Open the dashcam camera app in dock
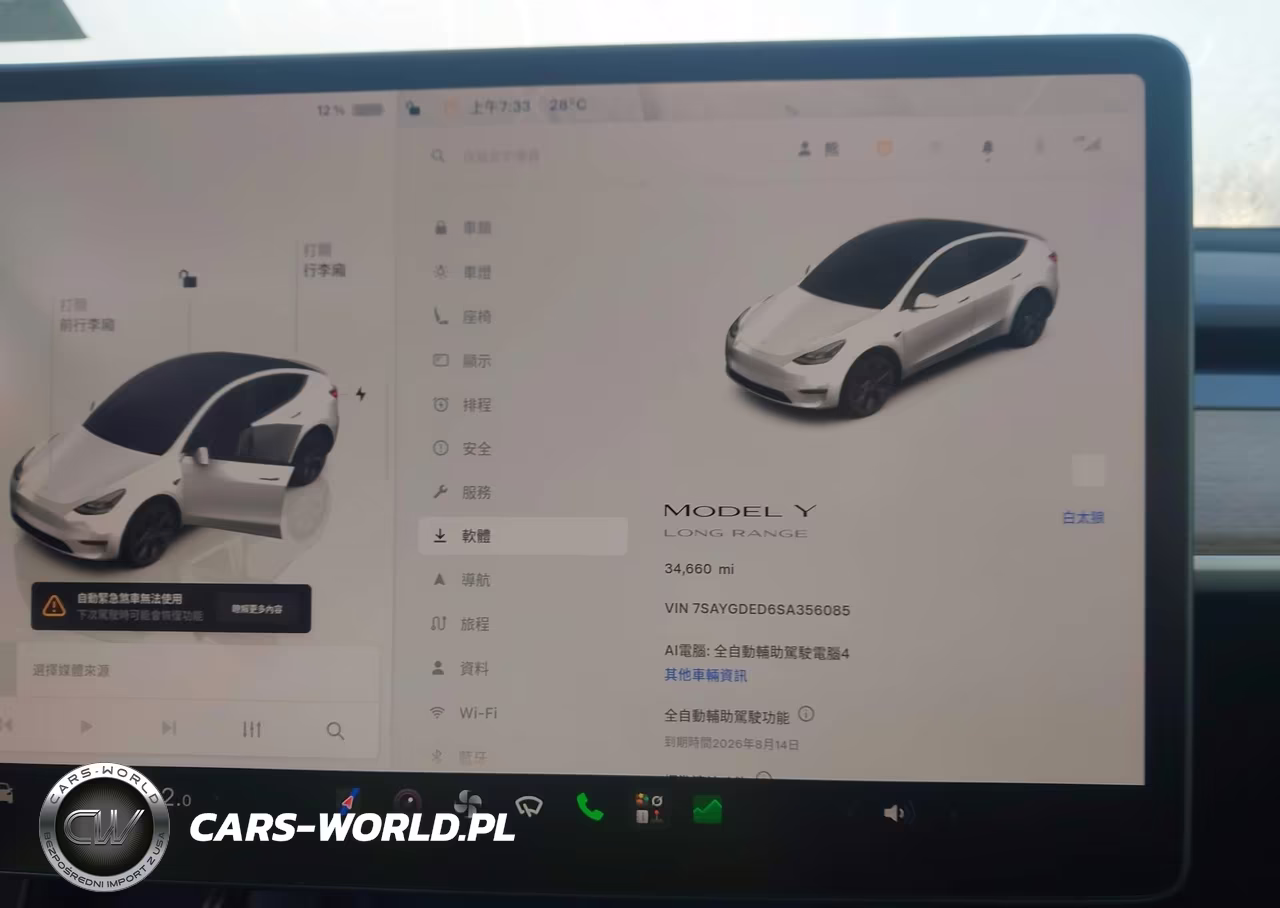 pyautogui.click(x=407, y=802)
